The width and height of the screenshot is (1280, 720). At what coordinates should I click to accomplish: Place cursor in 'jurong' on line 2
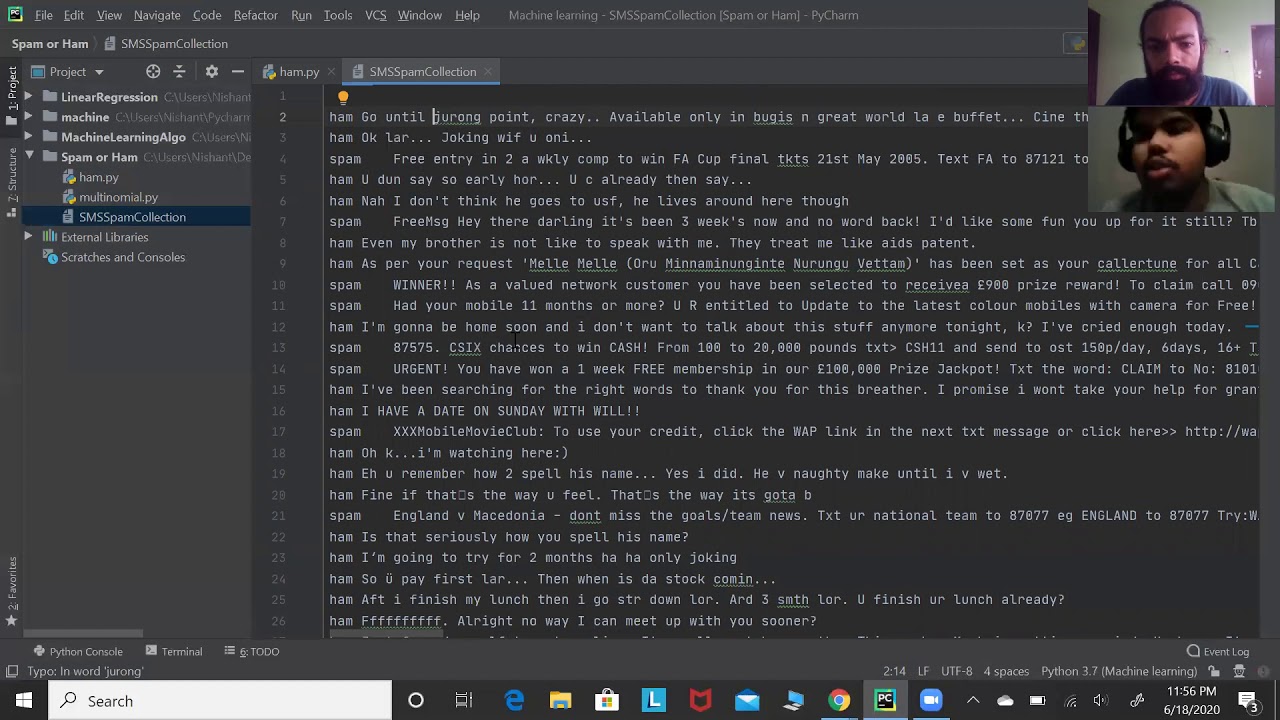pyautogui.click(x=457, y=117)
